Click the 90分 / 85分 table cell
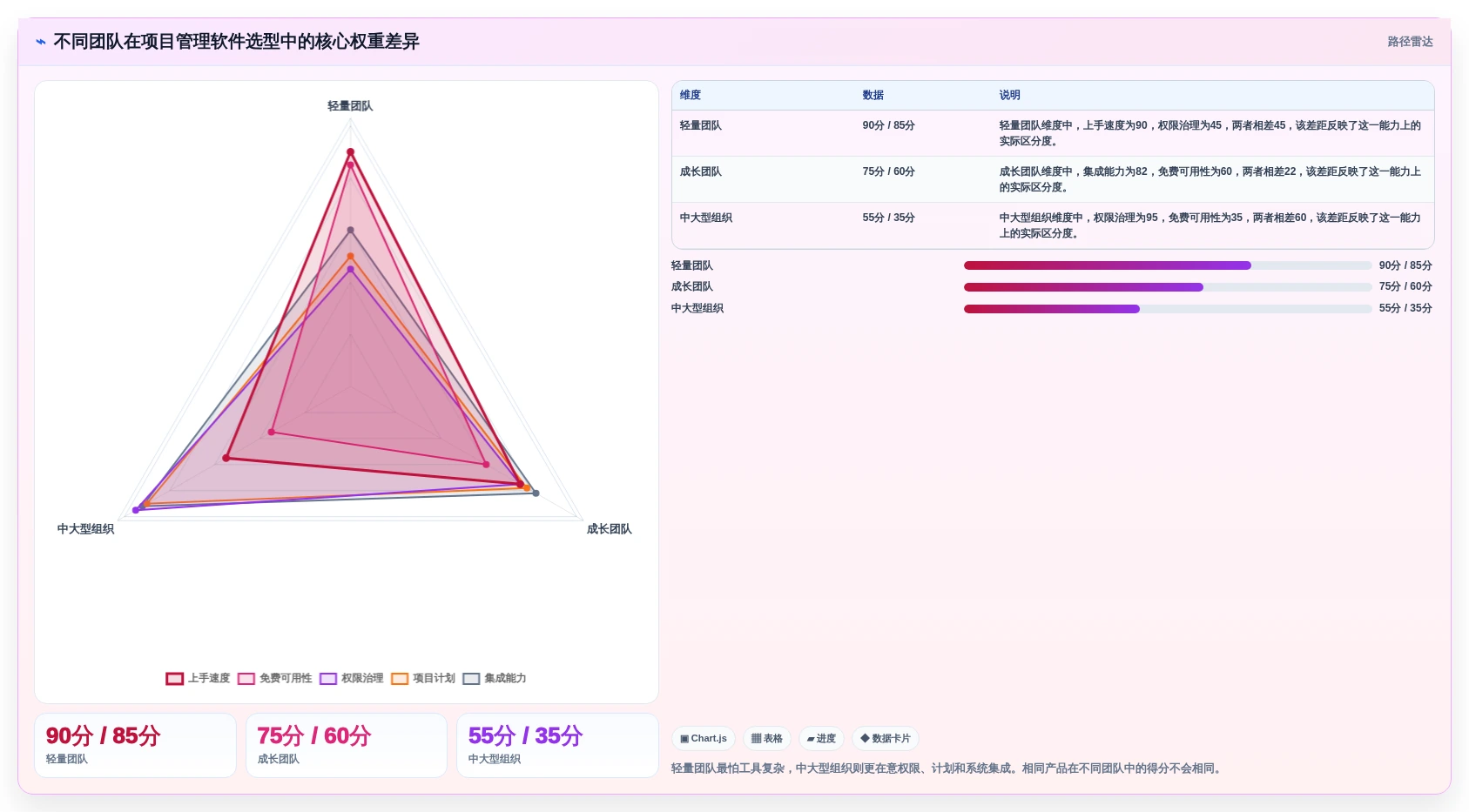The width and height of the screenshot is (1469, 812). tap(888, 125)
